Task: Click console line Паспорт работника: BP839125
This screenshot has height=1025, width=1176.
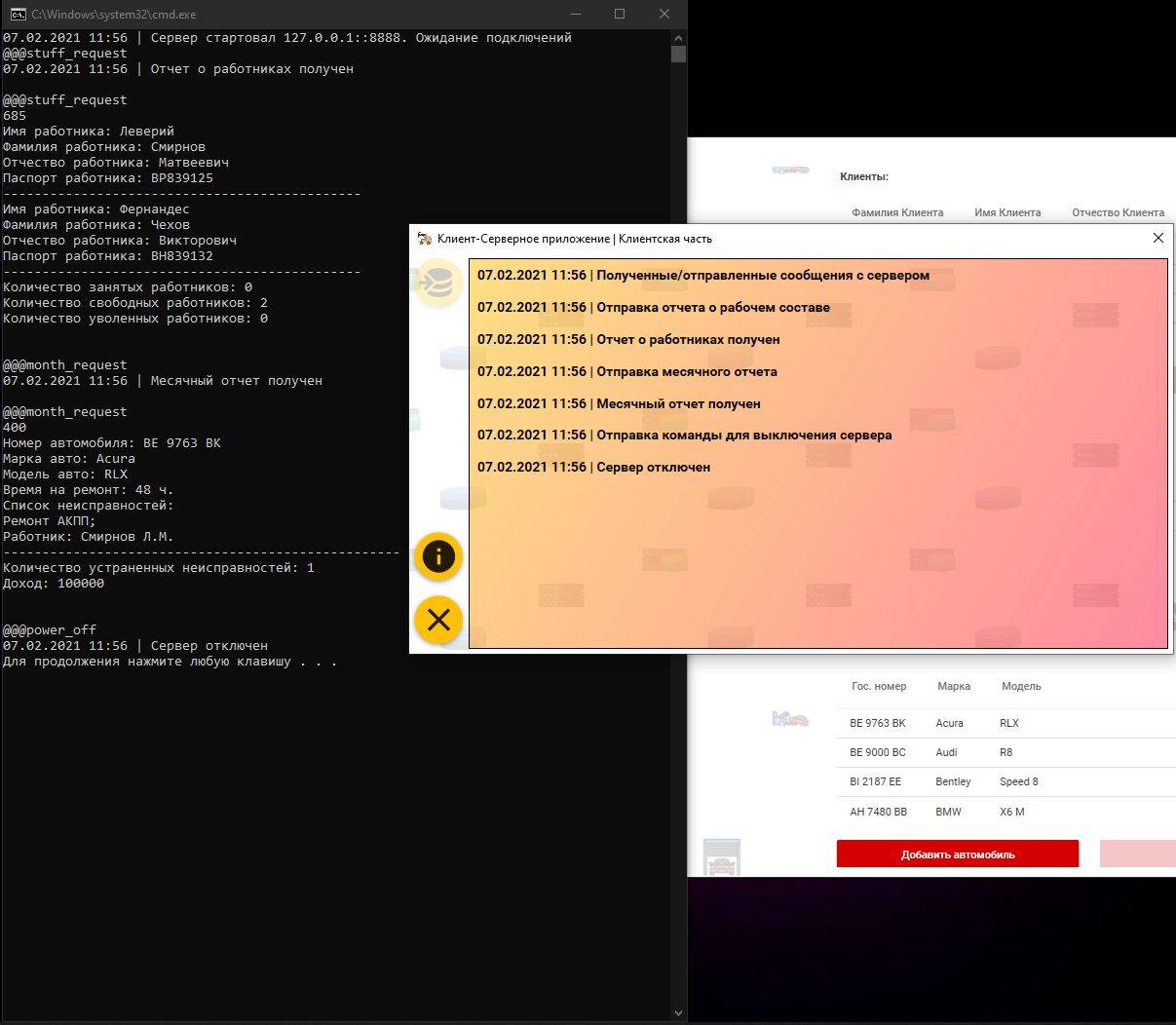Action: click(x=108, y=178)
